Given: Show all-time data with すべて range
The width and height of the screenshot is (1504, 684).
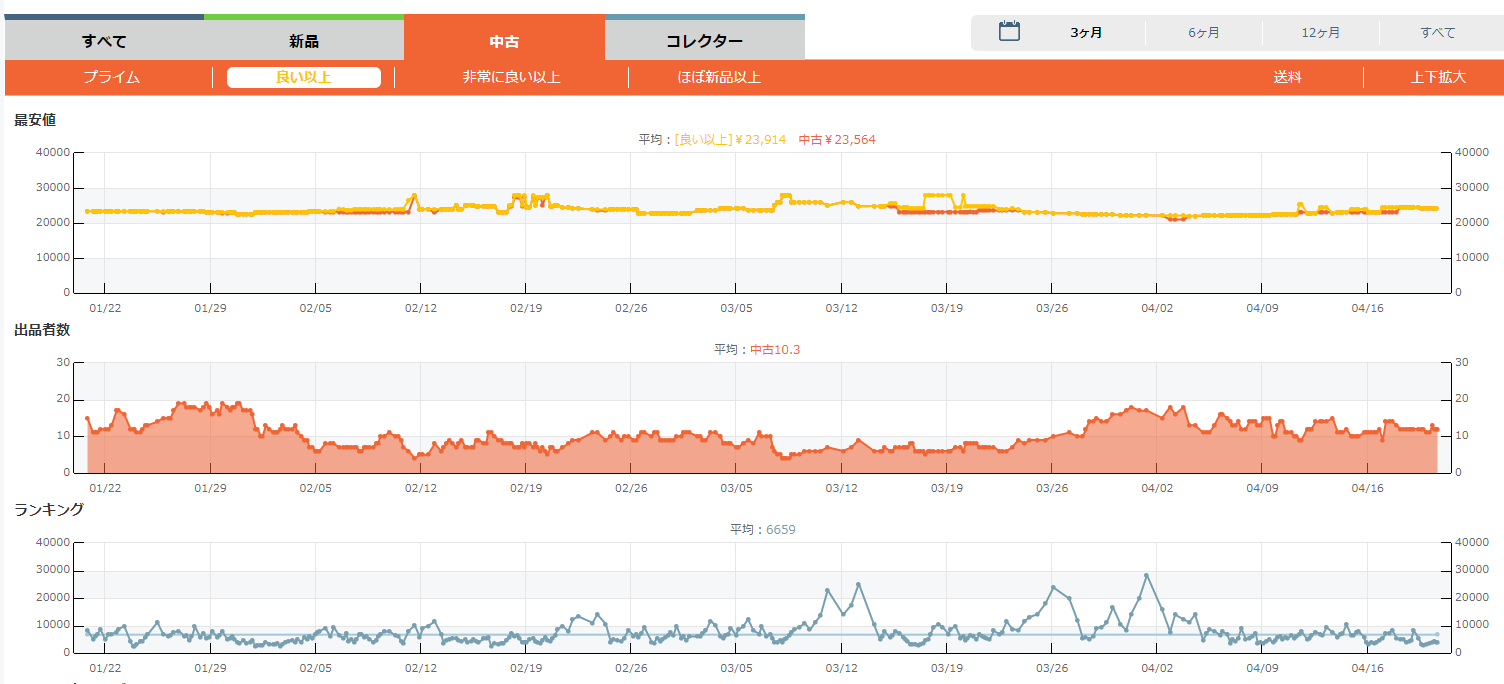Looking at the screenshot, I should point(1438,33).
